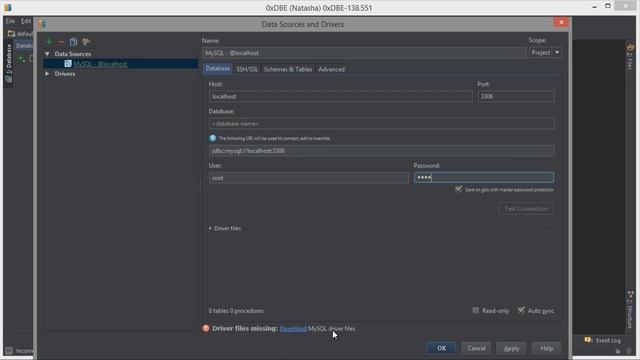Switch to the Database tab
Viewport: 640px width, 360px height.
[218, 69]
